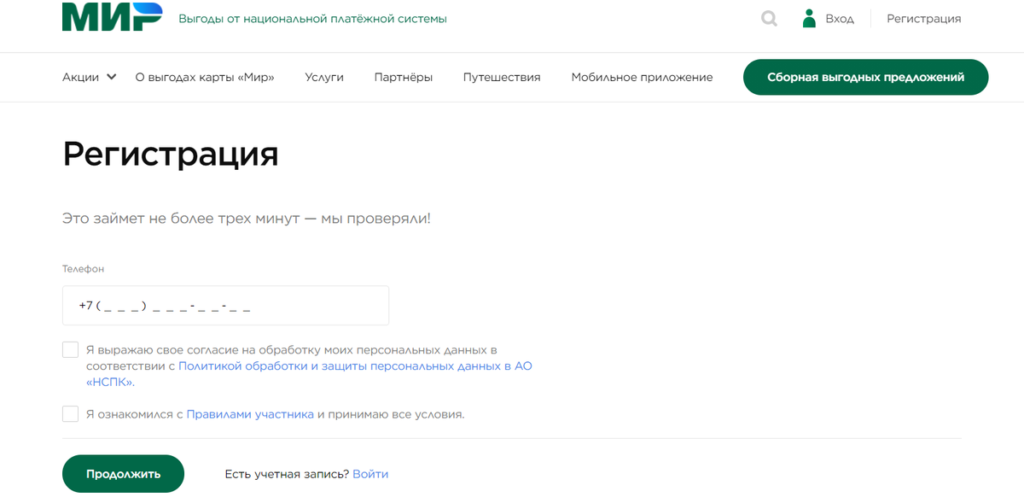Select Путешествия in the navigation bar
Image resolution: width=1024 pixels, height=503 pixels.
click(501, 77)
